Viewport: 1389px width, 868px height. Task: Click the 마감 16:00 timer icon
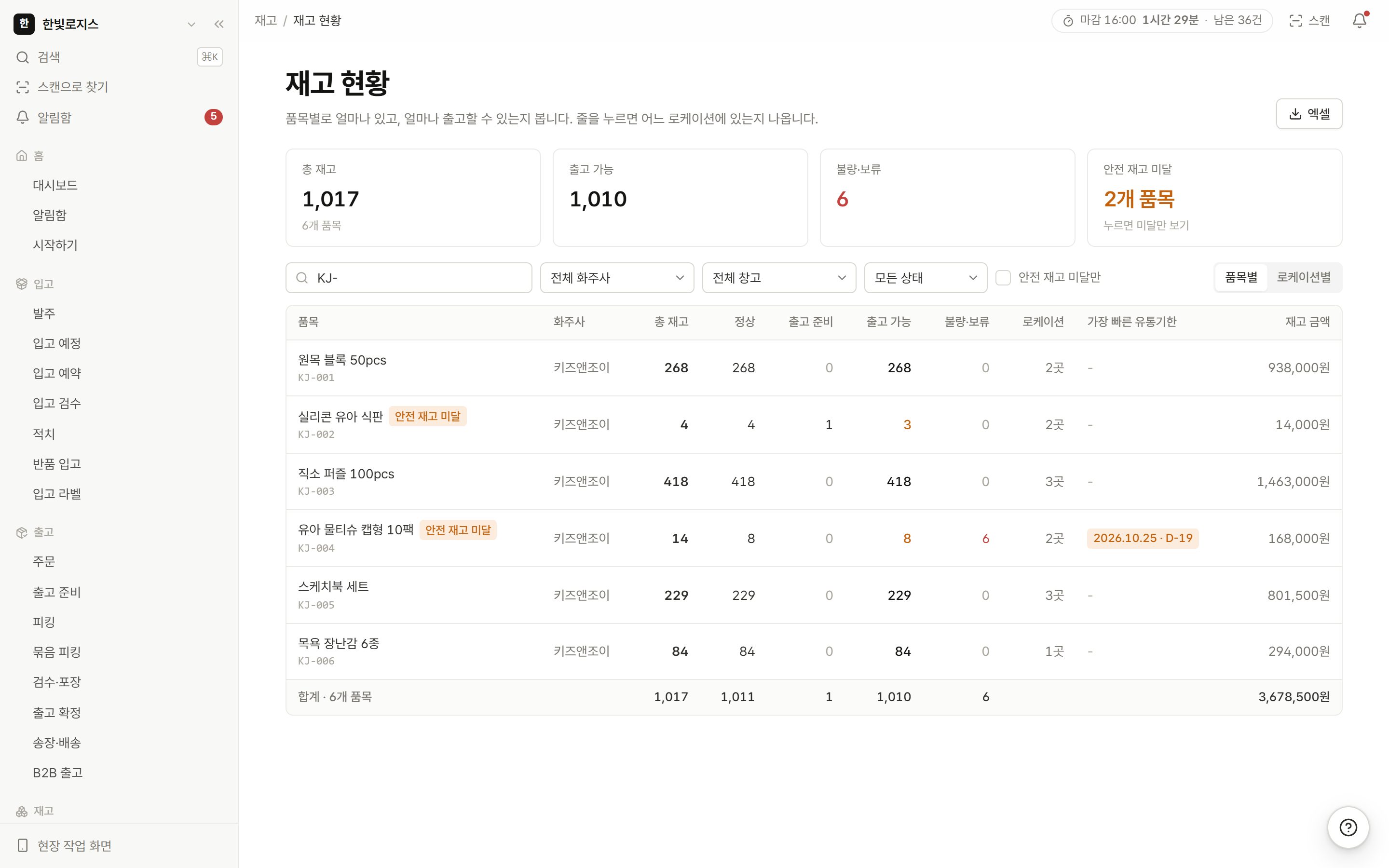1068,21
